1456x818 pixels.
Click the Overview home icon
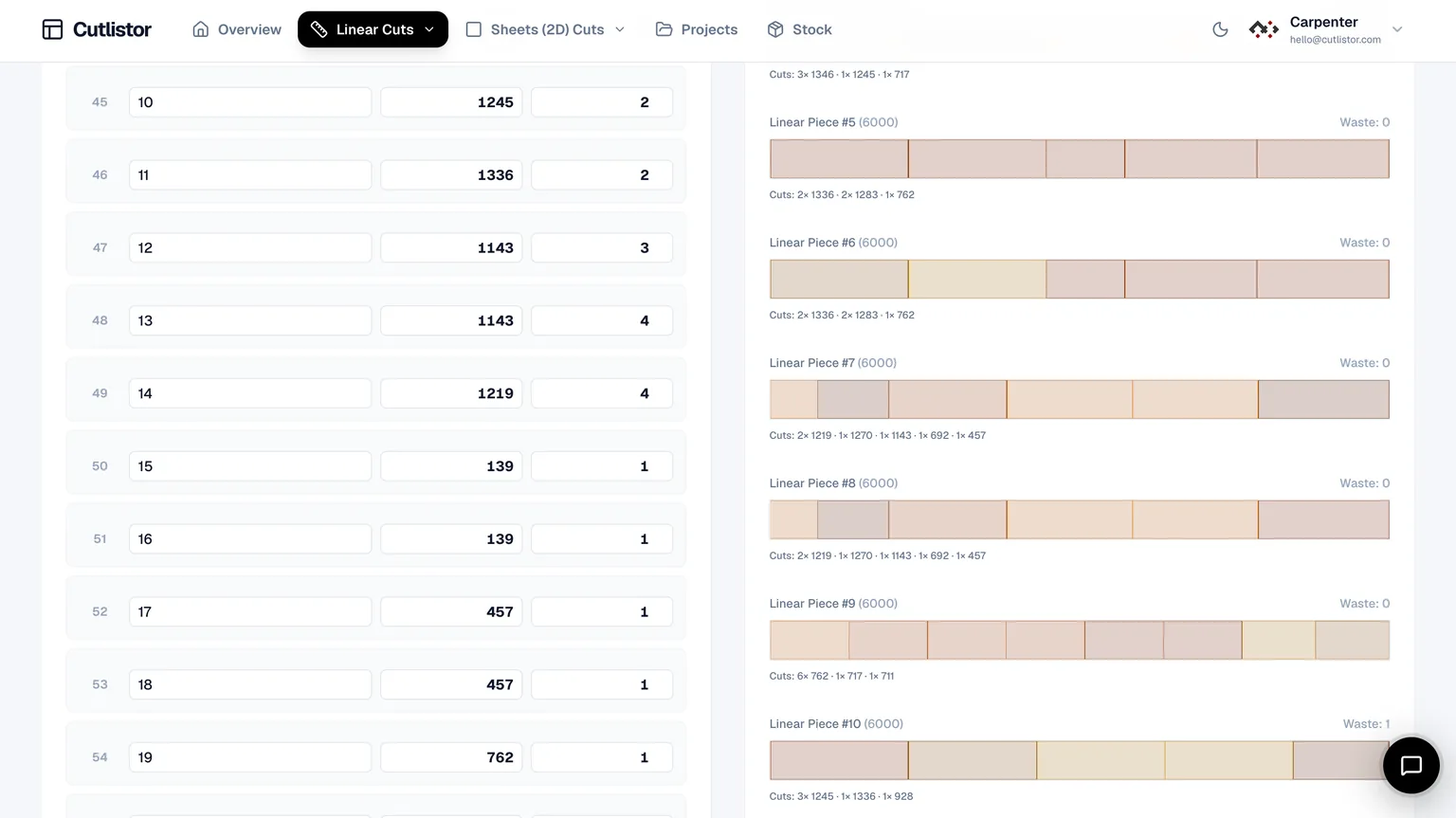(200, 29)
